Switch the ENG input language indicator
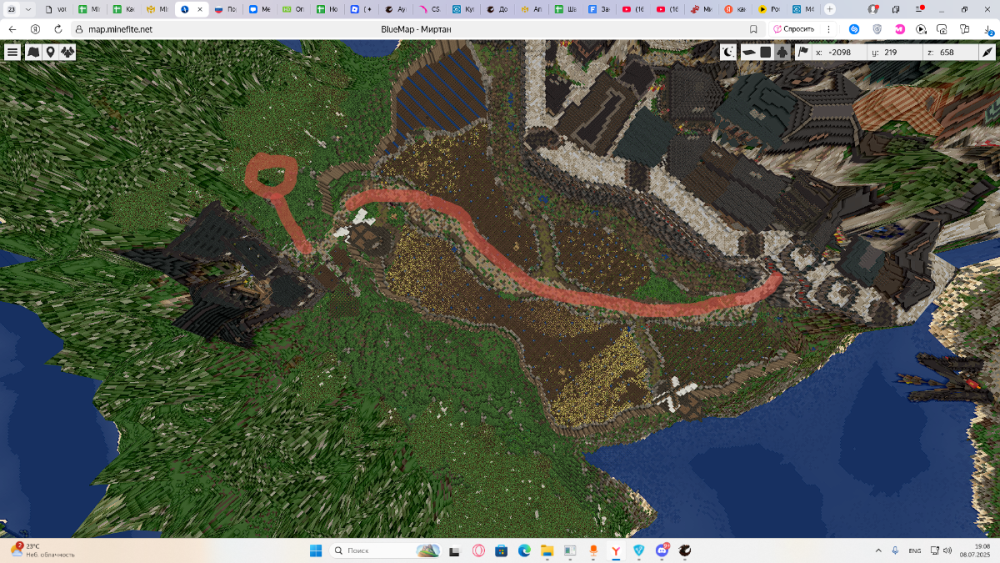Image resolution: width=1000 pixels, height=563 pixels. [915, 551]
